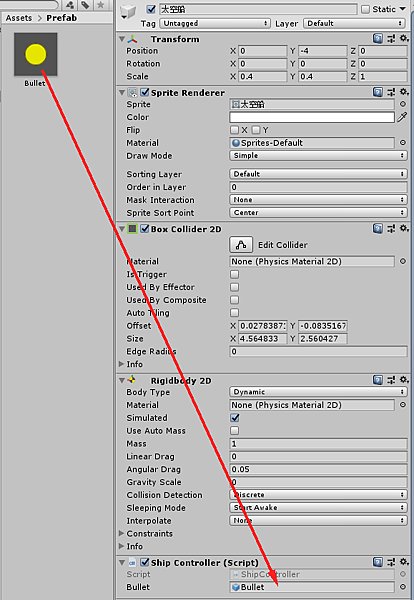The image size is (414, 600).
Task: Disable the Sprite Renderer component checkbox
Action: [x=145, y=92]
